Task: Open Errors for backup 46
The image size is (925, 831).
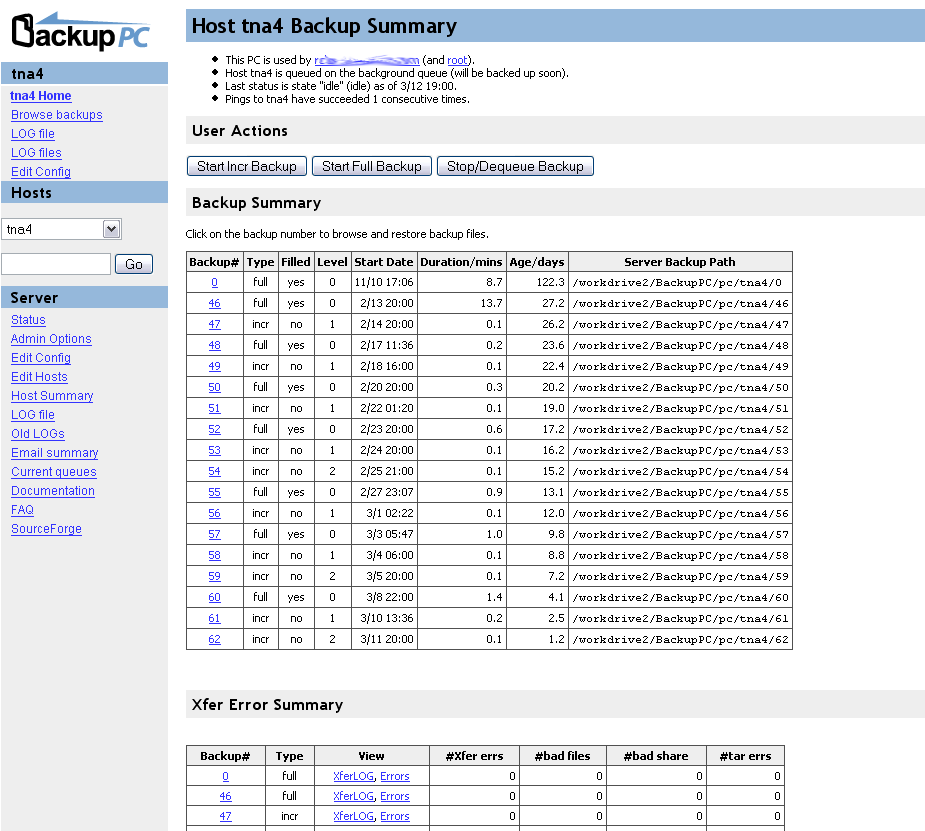Action: click(x=395, y=796)
